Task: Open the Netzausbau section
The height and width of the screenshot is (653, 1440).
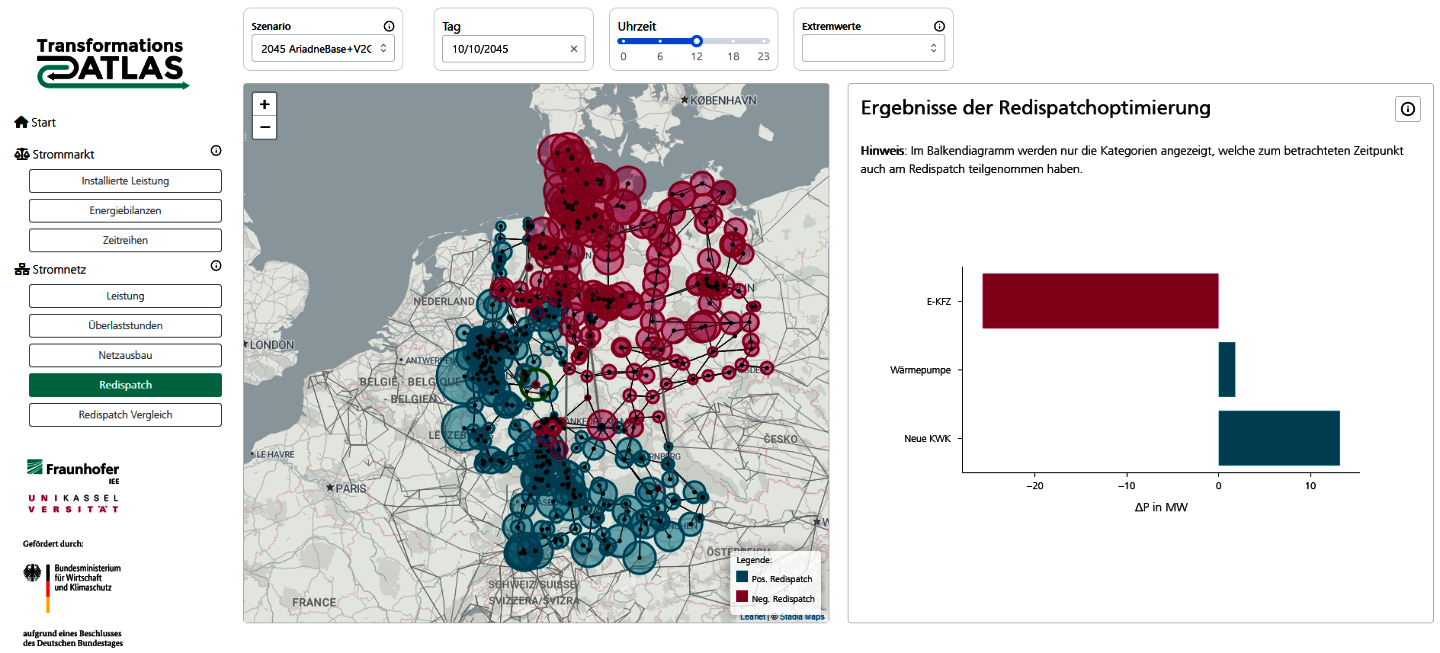Action: (x=125, y=355)
